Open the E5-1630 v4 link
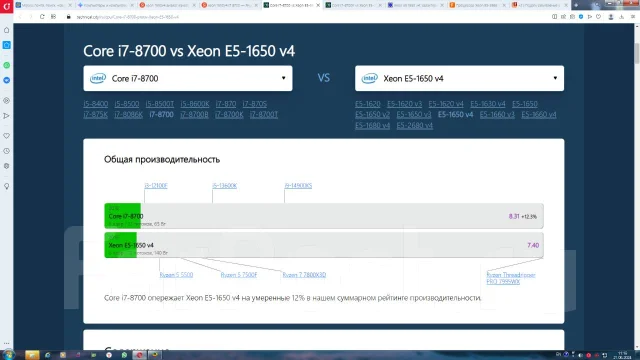 click(488, 104)
